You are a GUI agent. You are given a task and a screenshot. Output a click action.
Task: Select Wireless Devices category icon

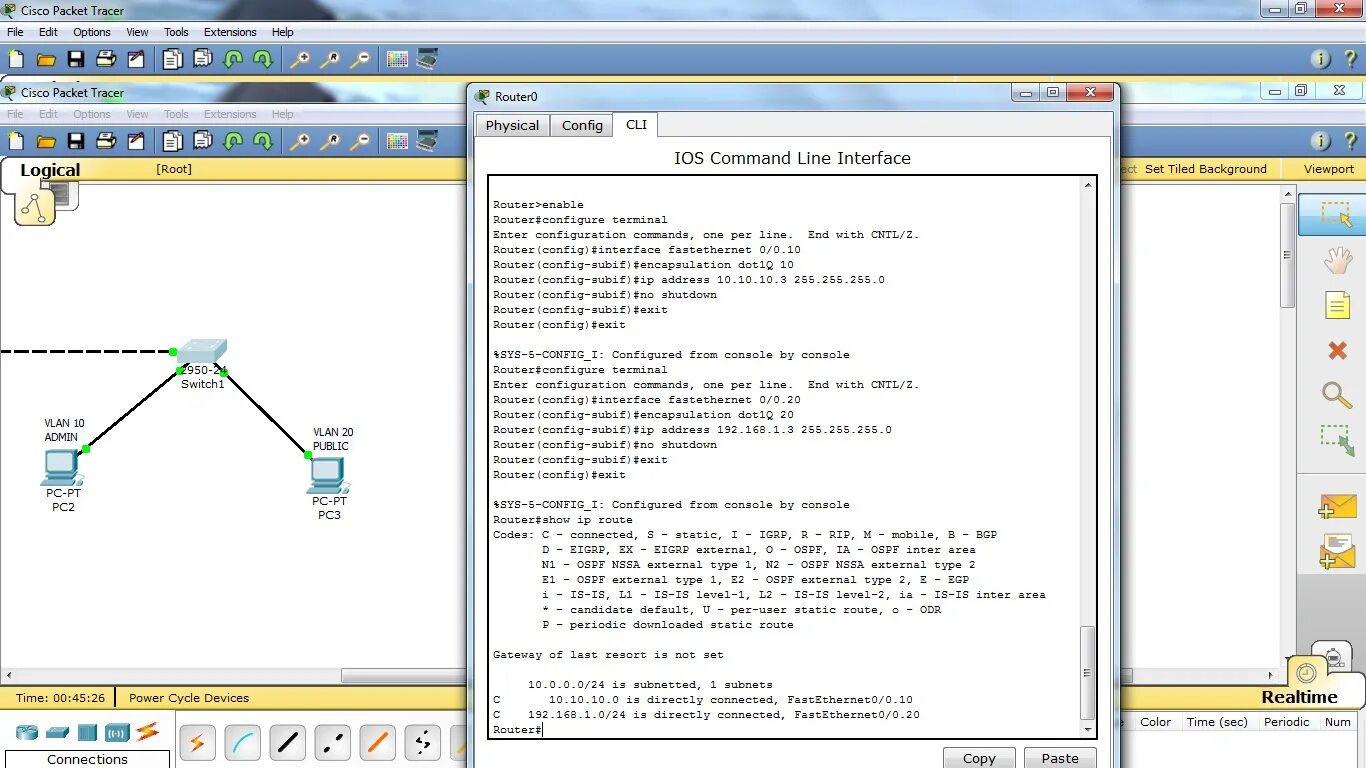point(117,732)
